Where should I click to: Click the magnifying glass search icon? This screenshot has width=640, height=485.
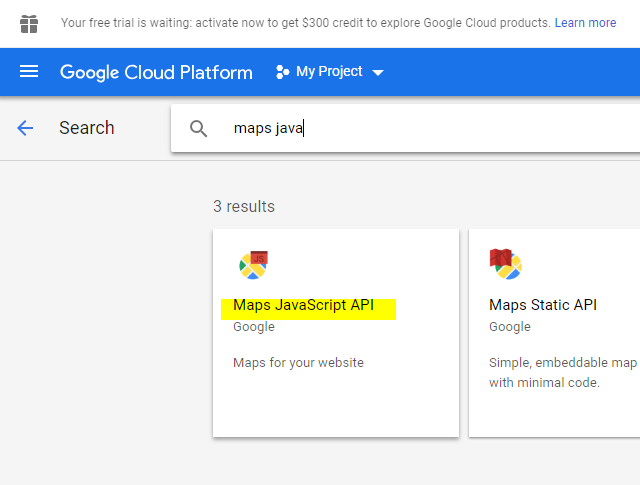pyautogui.click(x=198, y=128)
